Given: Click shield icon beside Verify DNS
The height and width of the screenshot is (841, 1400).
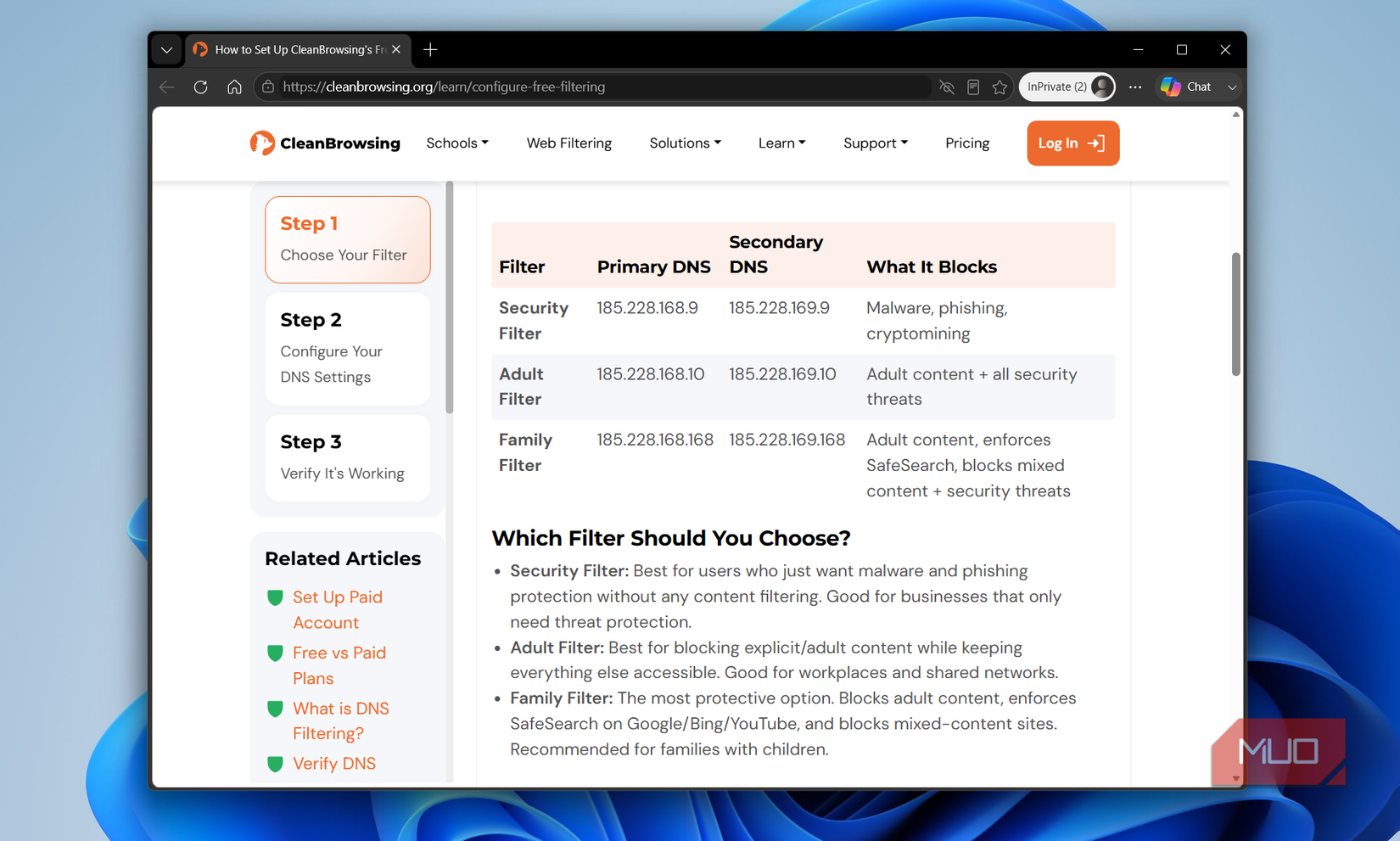Looking at the screenshot, I should coord(275,764).
